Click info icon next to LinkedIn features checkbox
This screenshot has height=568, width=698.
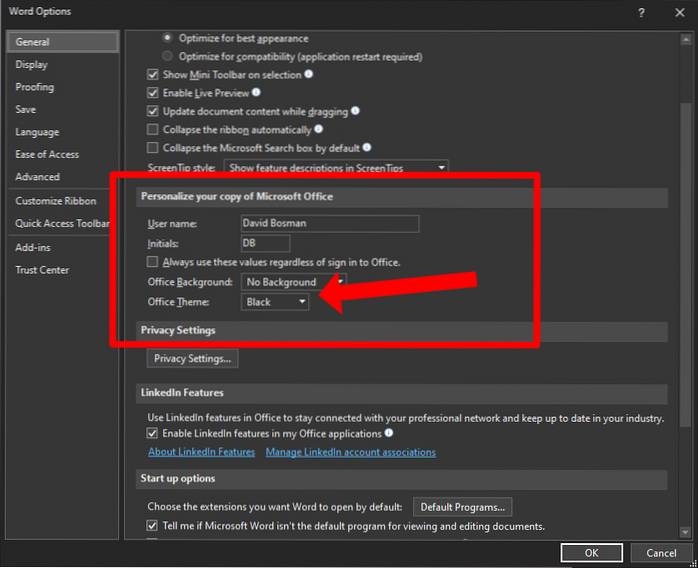(389, 434)
